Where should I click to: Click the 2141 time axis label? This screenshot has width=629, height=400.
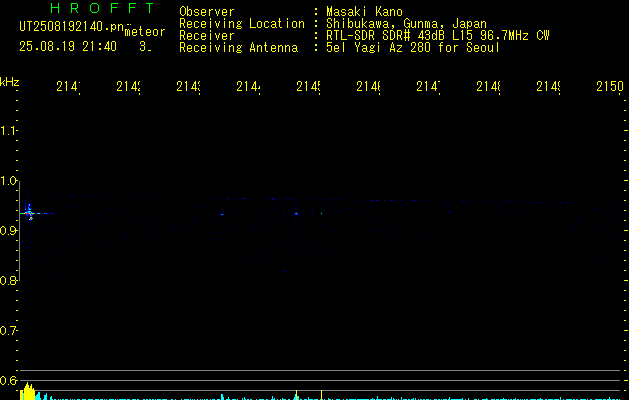pyautogui.click(x=68, y=86)
